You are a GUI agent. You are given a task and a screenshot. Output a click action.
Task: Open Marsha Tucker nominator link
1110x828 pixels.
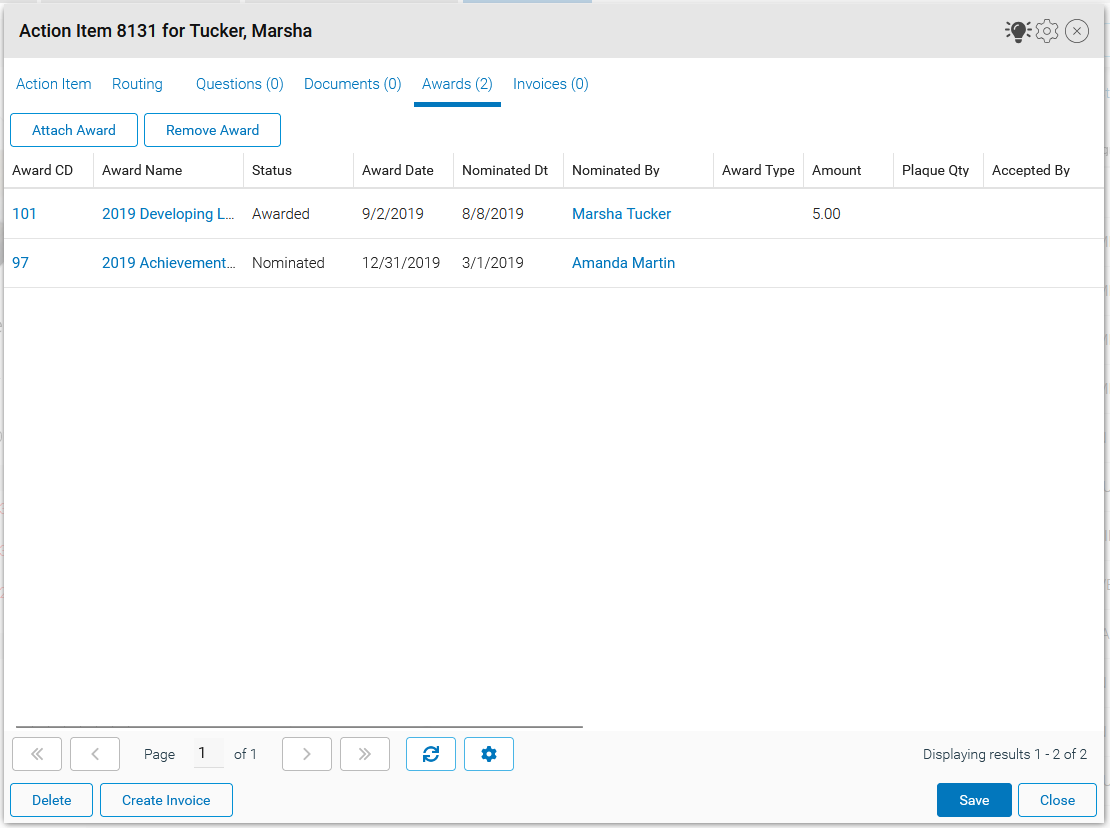(622, 214)
